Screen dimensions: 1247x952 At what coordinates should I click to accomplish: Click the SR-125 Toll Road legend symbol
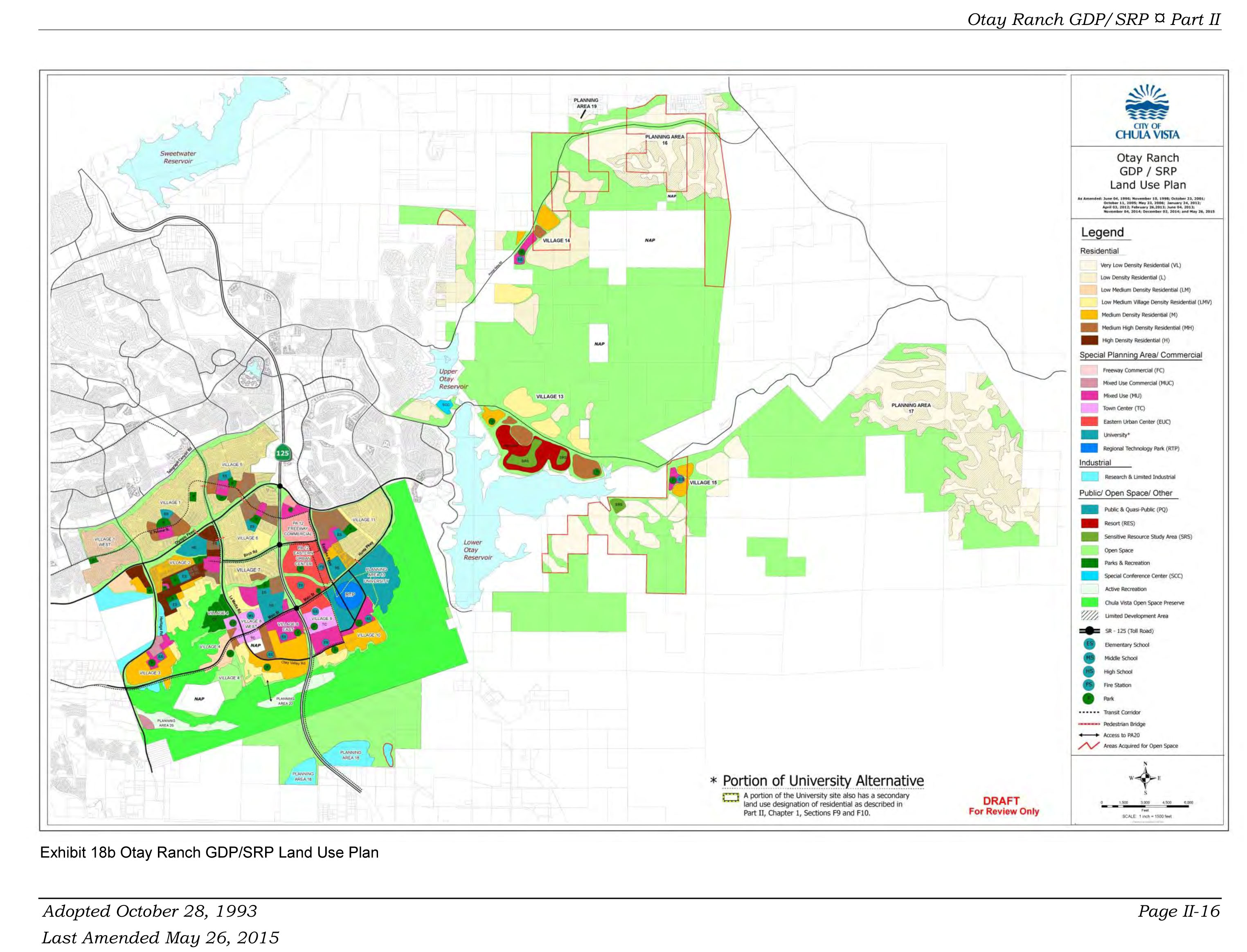(1089, 631)
